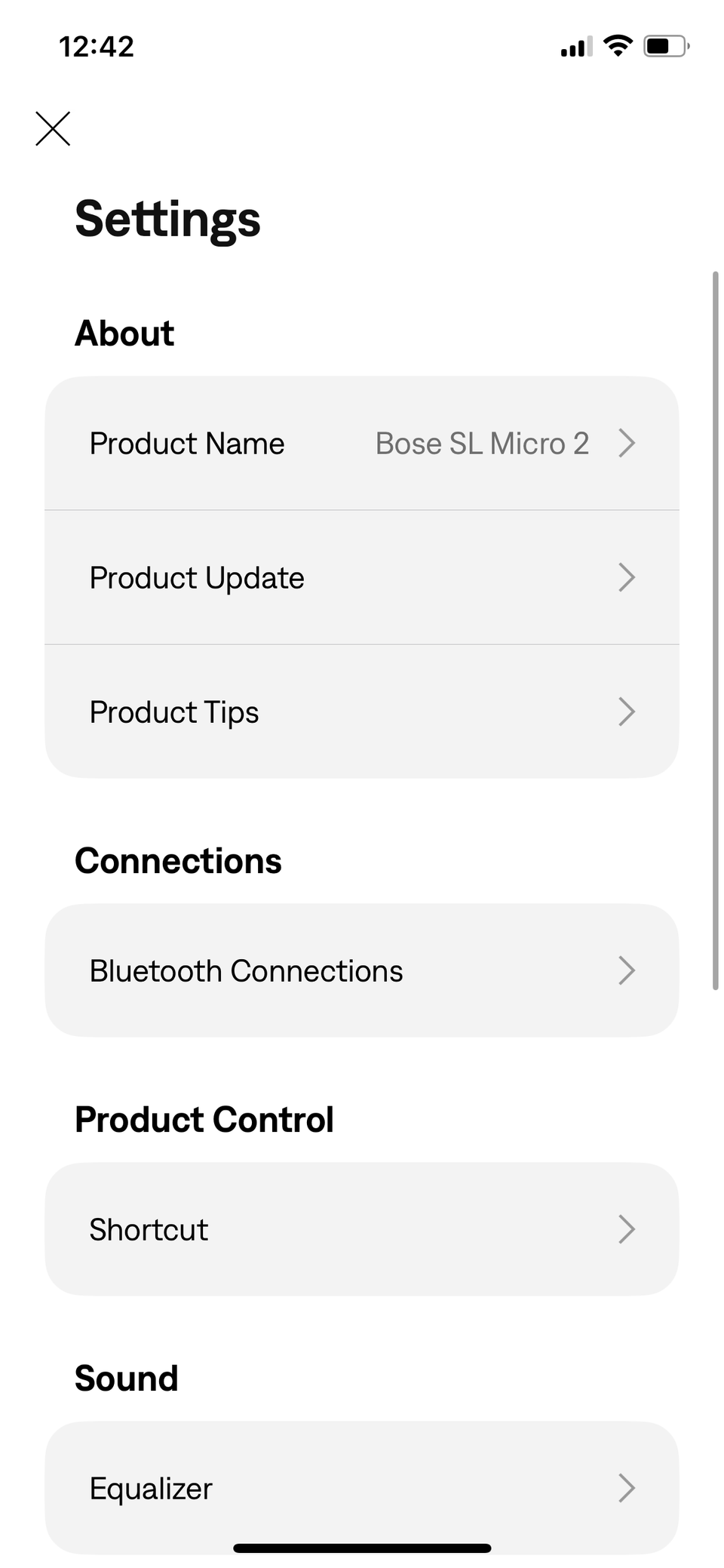Select the Bose SL Micro 2 name value
This screenshot has height=1568, width=724.
point(483,444)
